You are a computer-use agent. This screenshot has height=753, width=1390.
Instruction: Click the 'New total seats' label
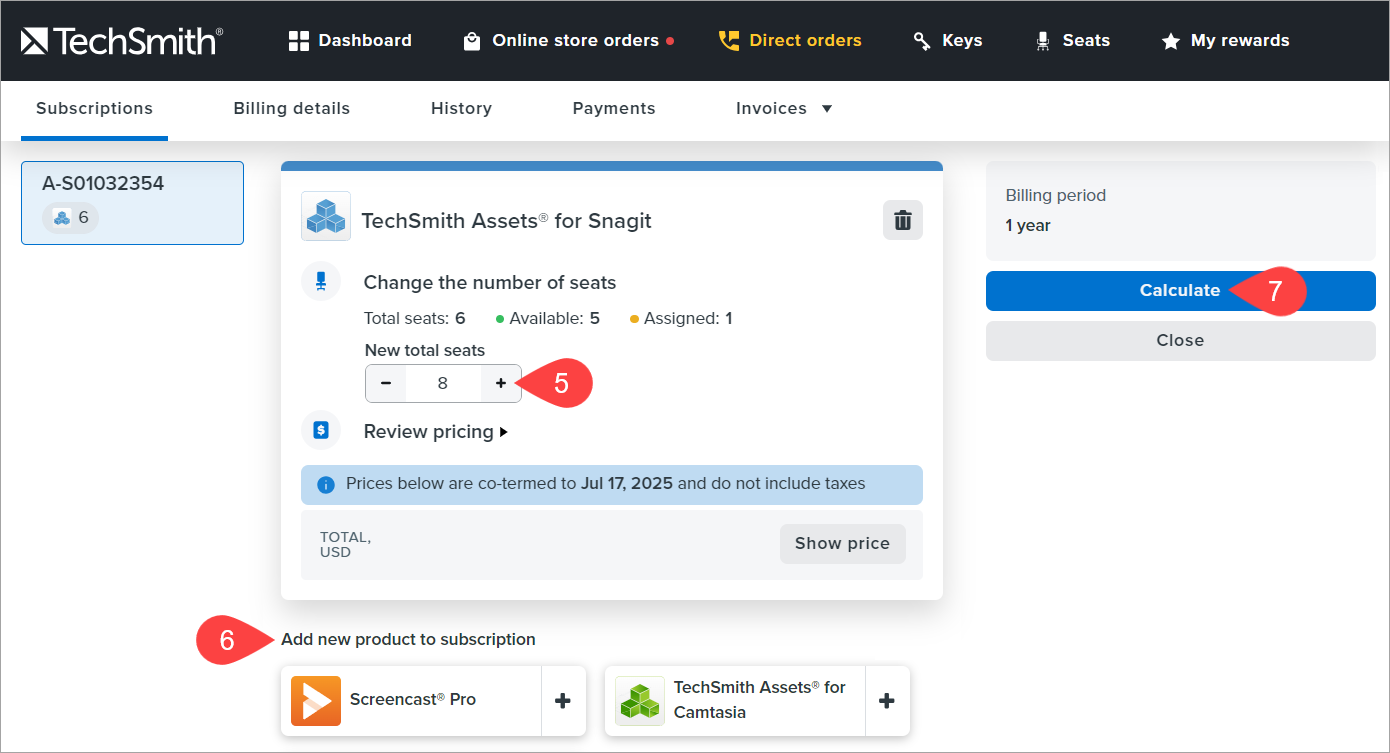[x=425, y=351]
